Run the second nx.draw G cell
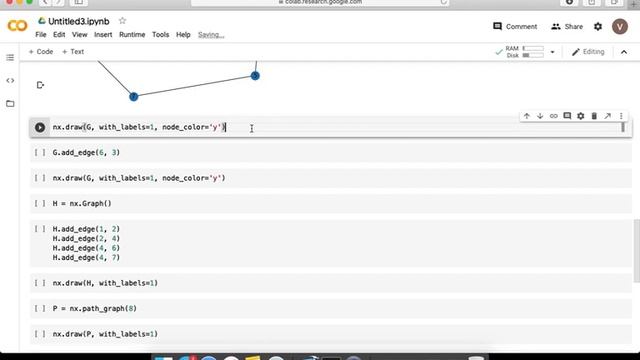The height and width of the screenshot is (360, 640). point(40,178)
